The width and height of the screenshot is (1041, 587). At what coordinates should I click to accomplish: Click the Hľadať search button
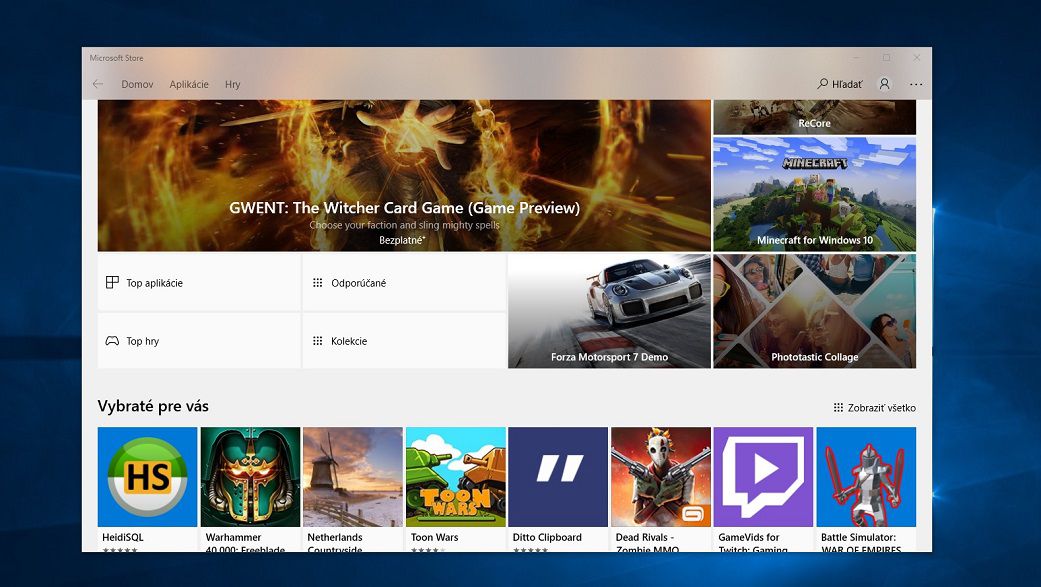840,84
